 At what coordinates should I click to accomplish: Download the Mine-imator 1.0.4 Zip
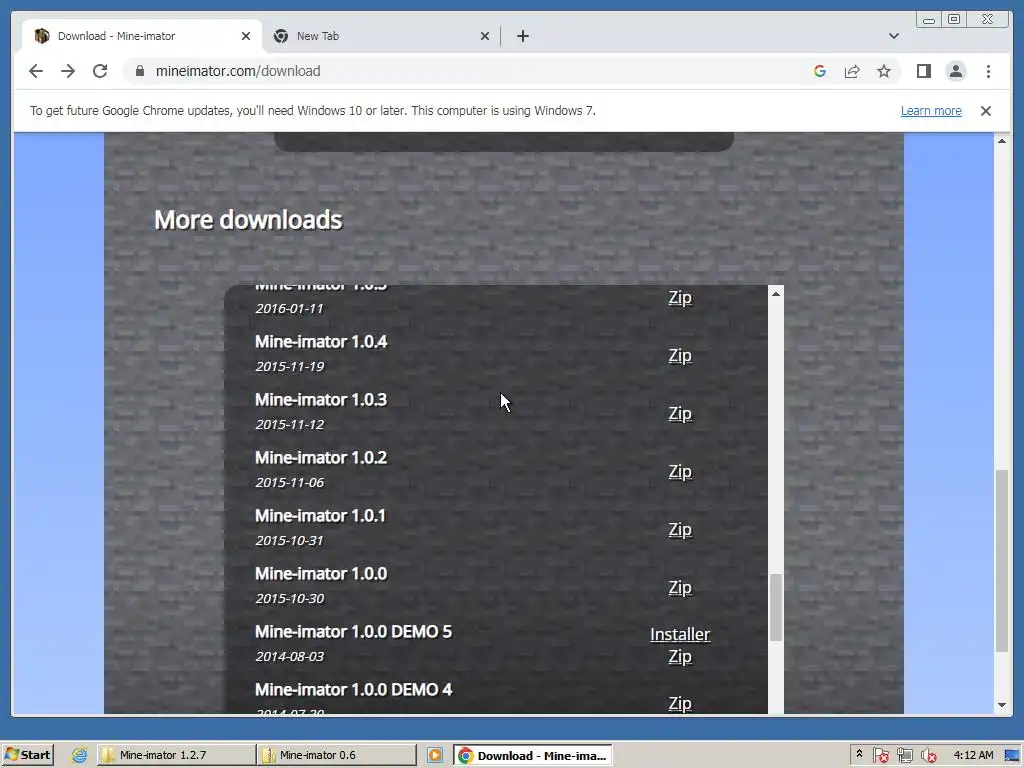click(x=680, y=355)
